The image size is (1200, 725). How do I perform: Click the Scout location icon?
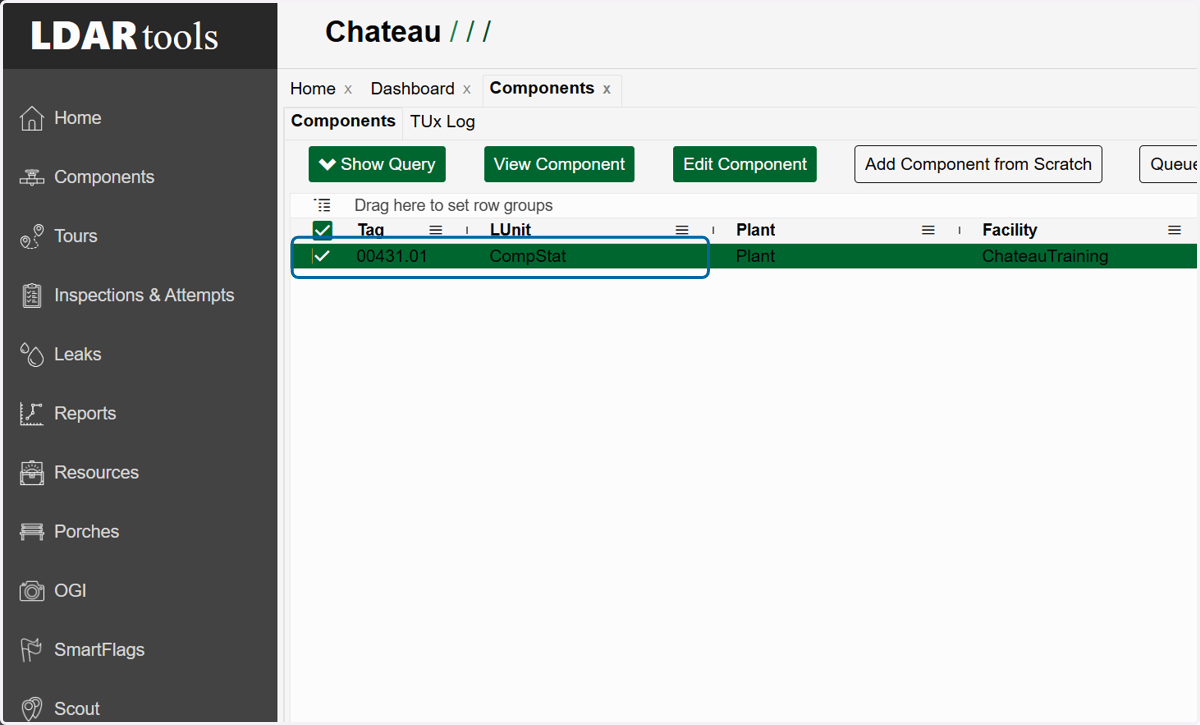32,708
